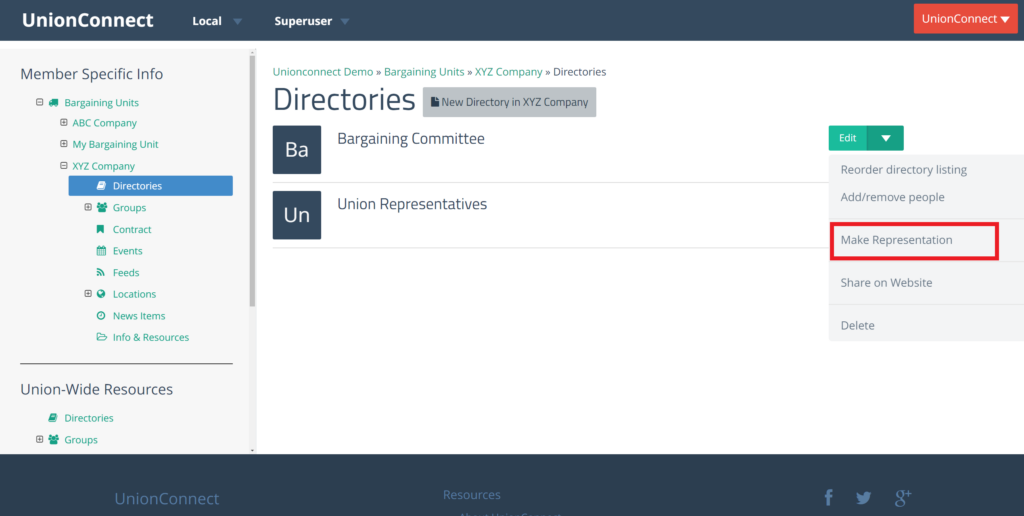Click the footer Resources heading

[x=472, y=494]
